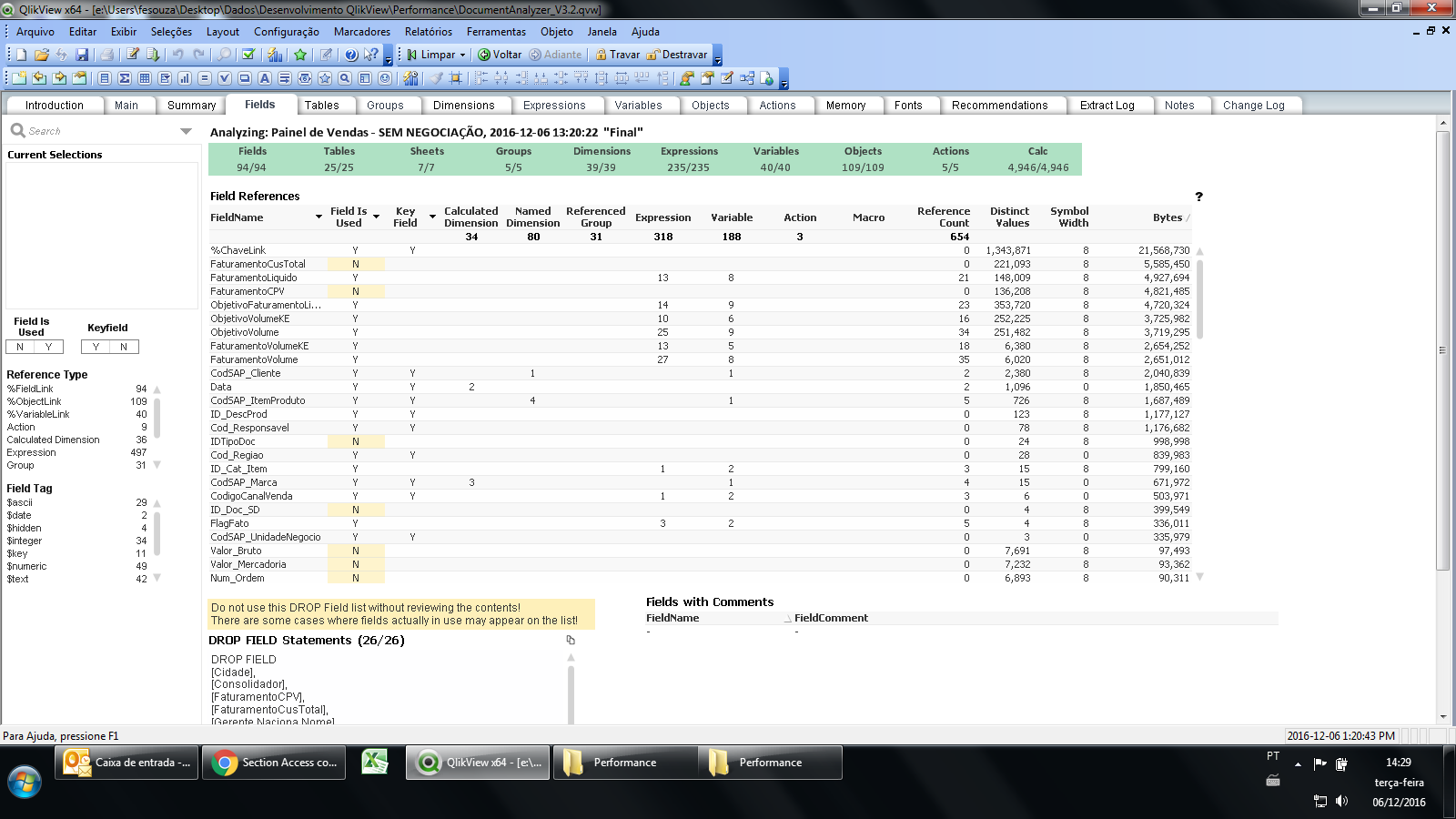Open the Windows Start button

[25, 782]
